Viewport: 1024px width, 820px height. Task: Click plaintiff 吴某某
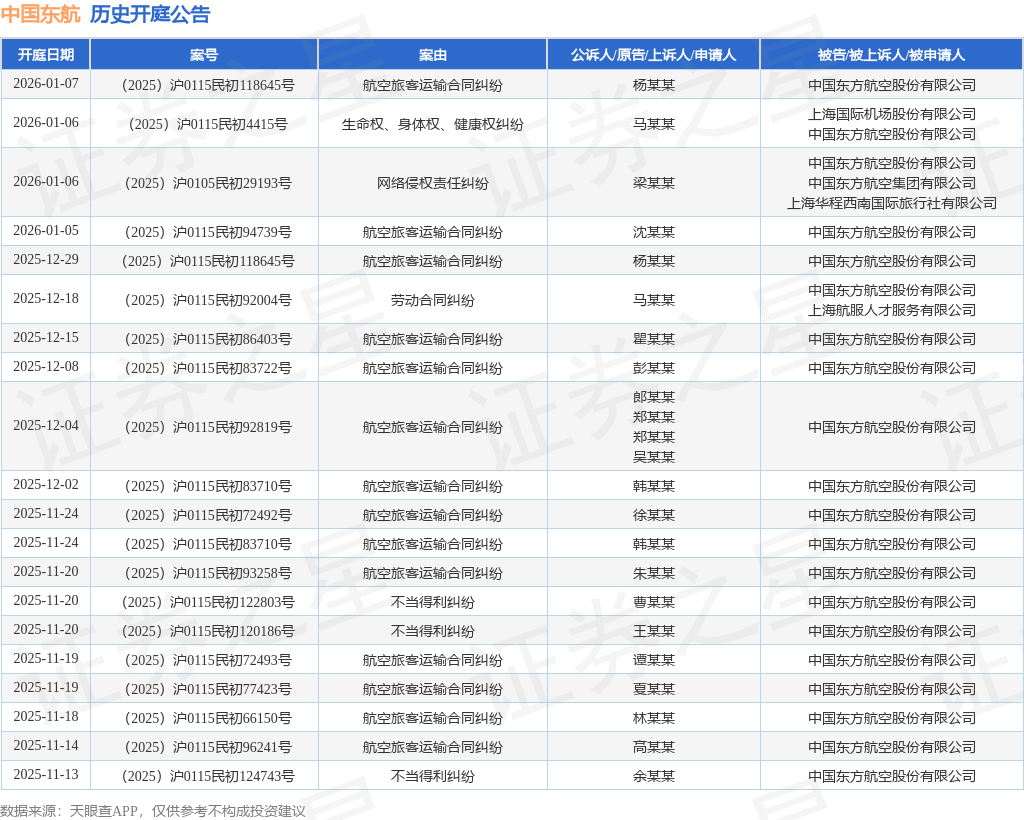point(654,457)
